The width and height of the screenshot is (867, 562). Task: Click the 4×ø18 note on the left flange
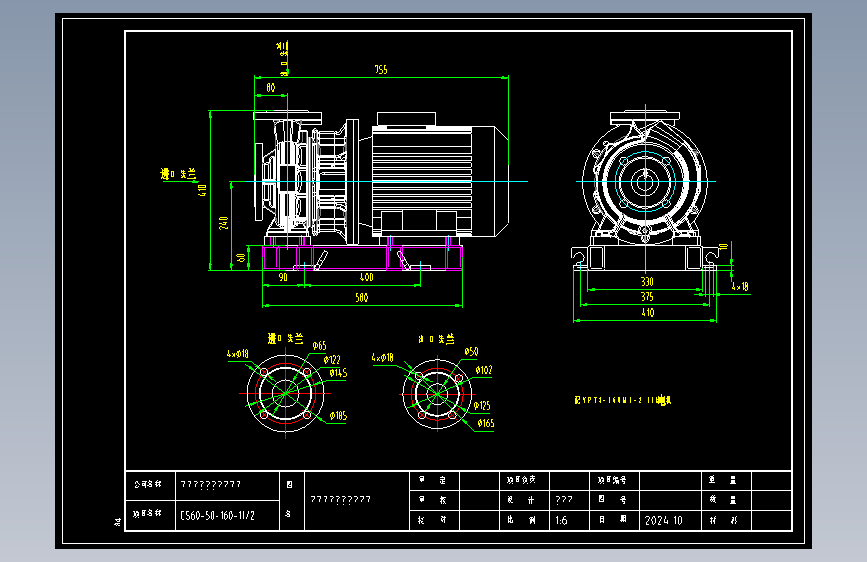(x=238, y=353)
